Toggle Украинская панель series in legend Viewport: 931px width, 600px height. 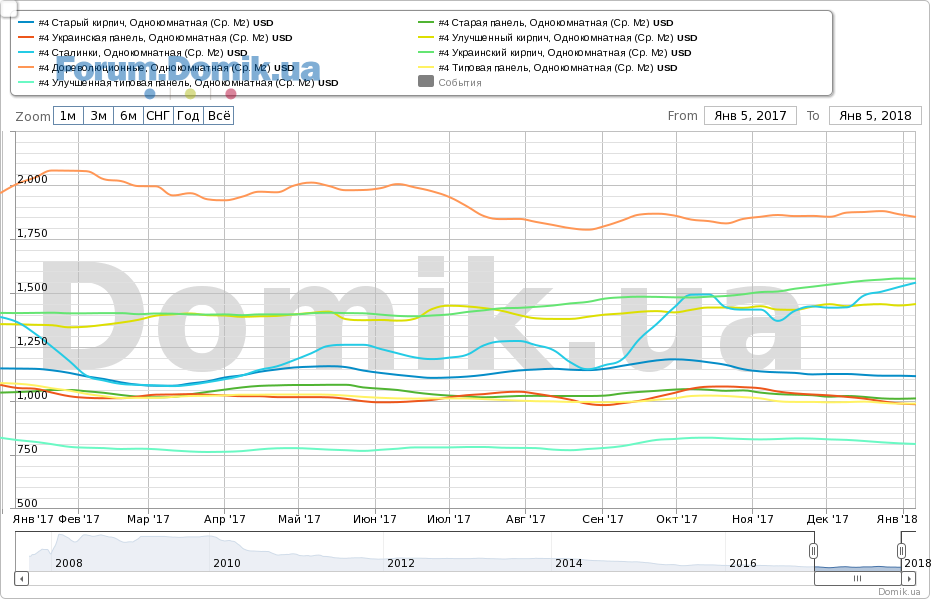click(x=156, y=38)
